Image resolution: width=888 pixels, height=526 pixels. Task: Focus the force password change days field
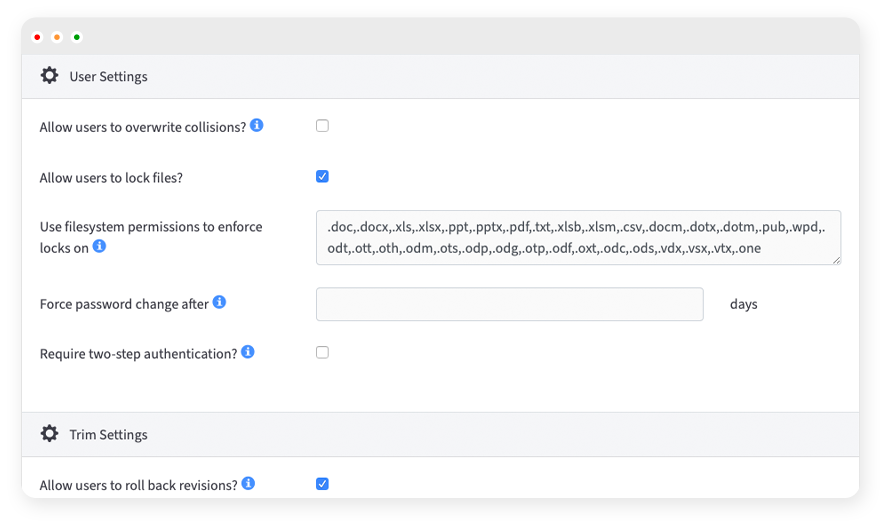[x=509, y=304]
